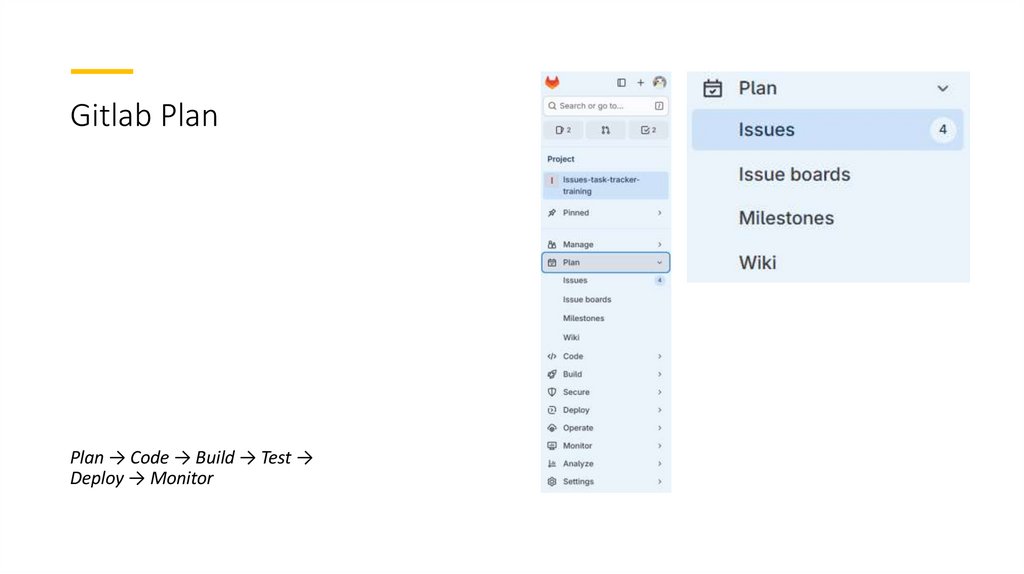
Task: Click the Secure shield icon
Action: pyautogui.click(x=552, y=392)
